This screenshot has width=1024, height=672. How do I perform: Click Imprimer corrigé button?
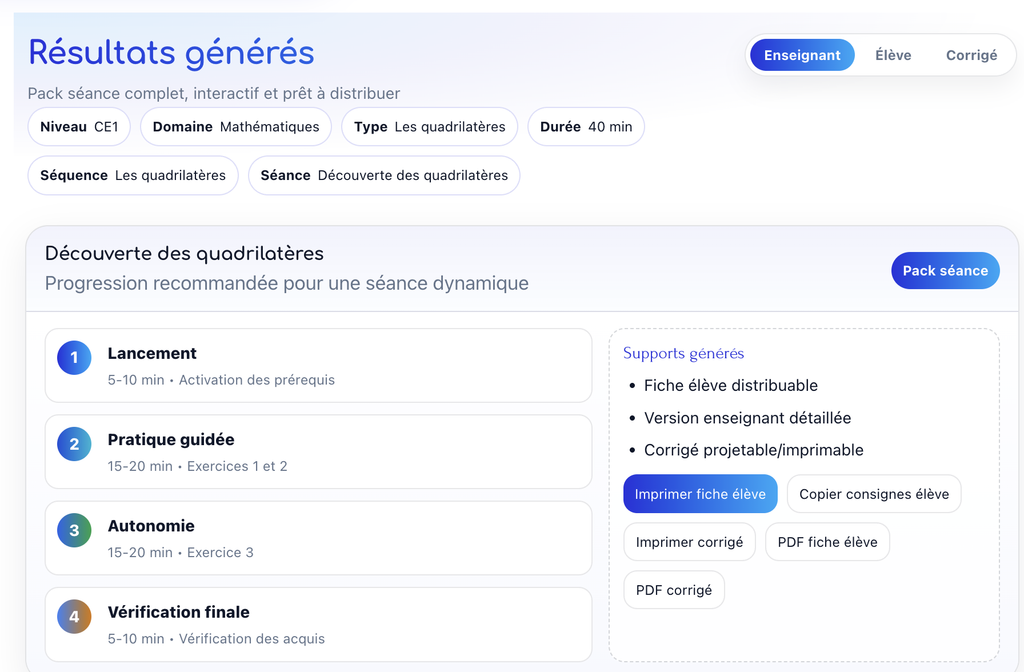pyautogui.click(x=689, y=542)
